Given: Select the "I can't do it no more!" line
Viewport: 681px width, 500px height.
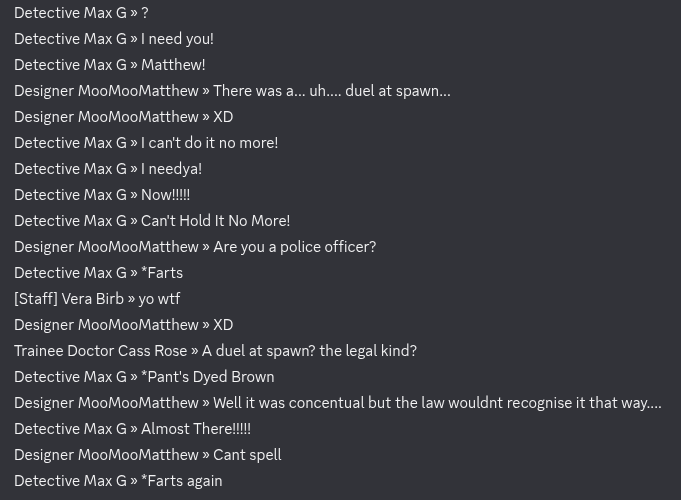Looking at the screenshot, I should pyautogui.click(x=209, y=143).
